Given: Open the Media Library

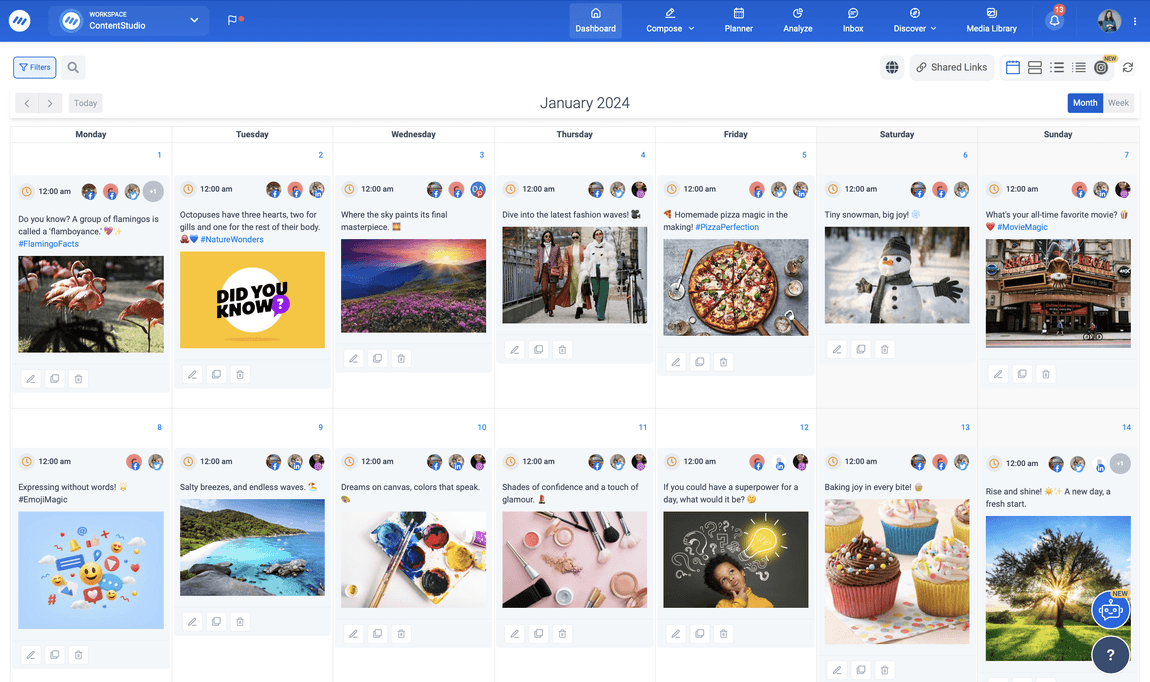Looking at the screenshot, I should point(990,20).
